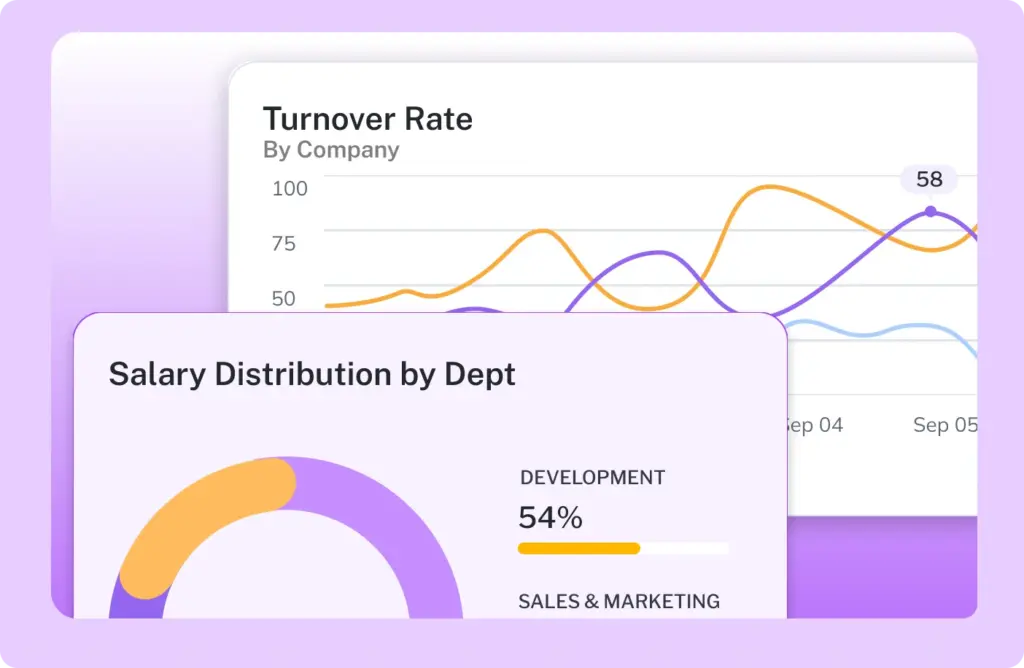Select the "By Company" subtitle text
Viewport: 1024px width, 668px height.
click(x=331, y=150)
